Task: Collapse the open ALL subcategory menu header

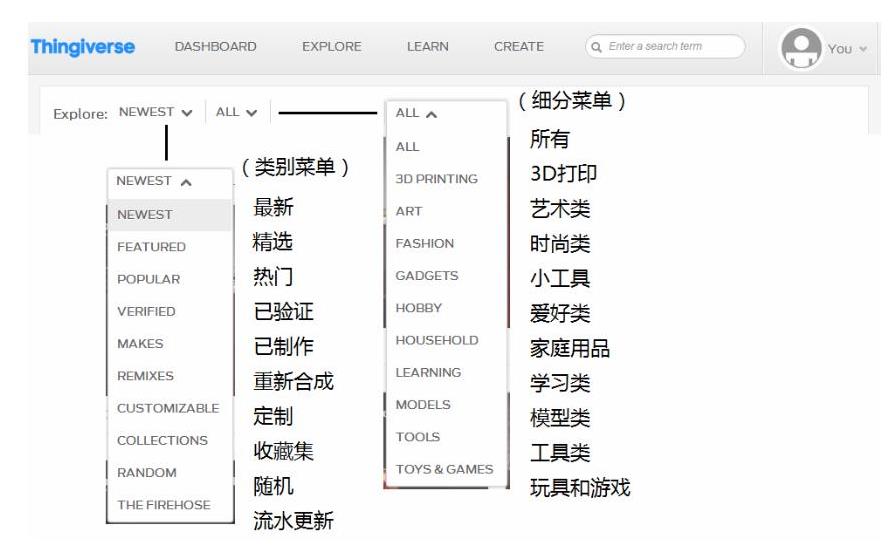Action: (417, 114)
